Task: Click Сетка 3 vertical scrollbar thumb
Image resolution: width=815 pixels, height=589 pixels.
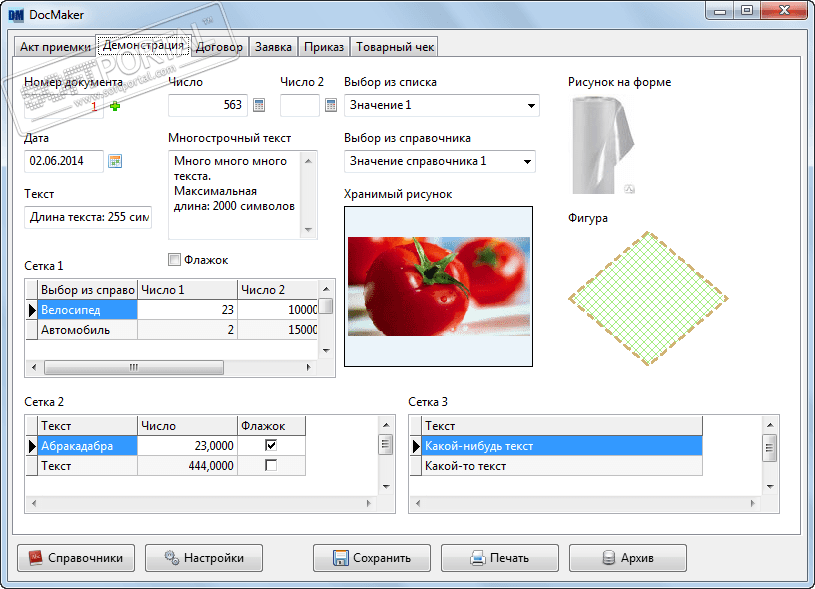Action: point(770,448)
